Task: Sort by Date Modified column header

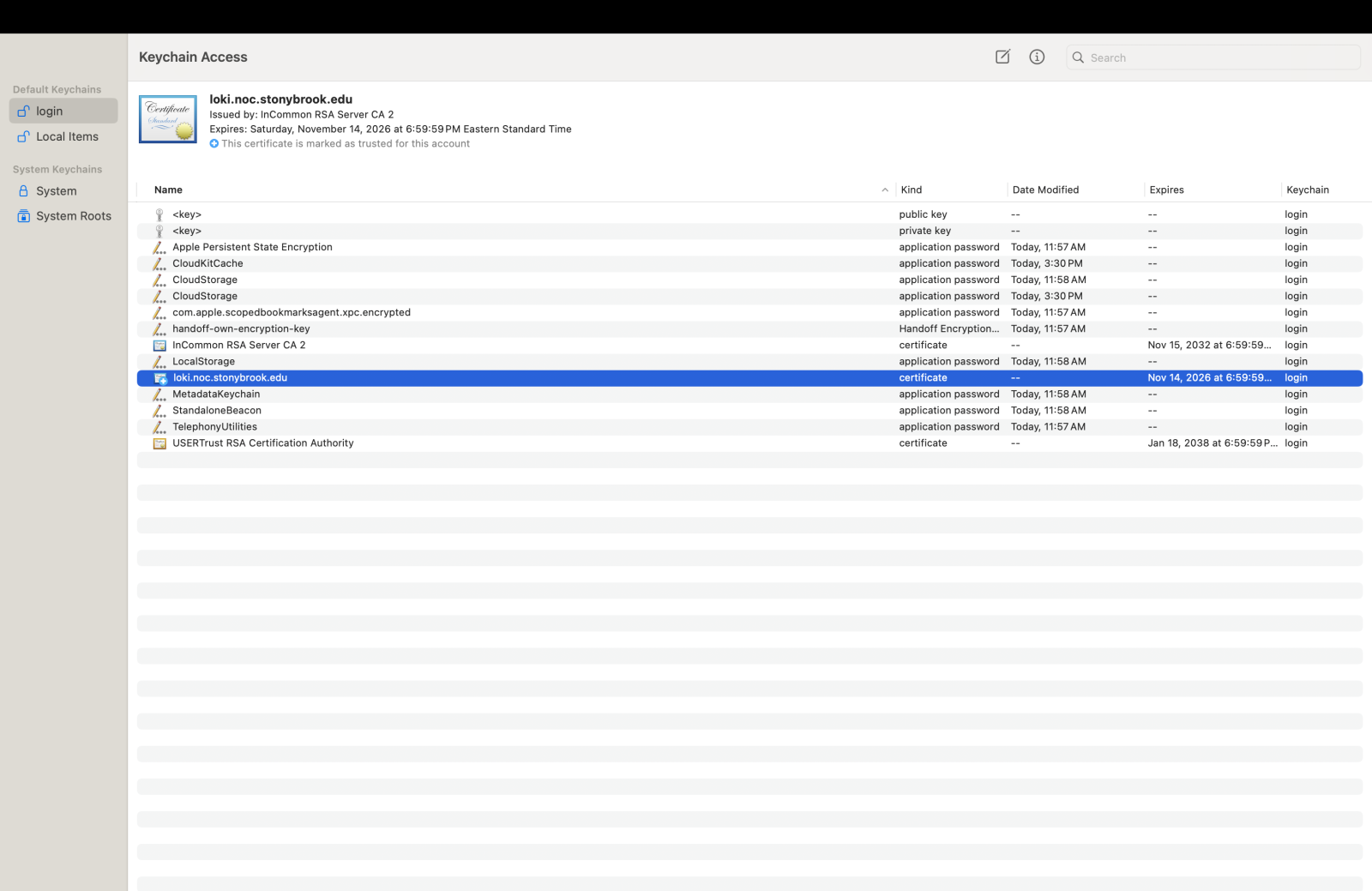Action: [x=1045, y=190]
